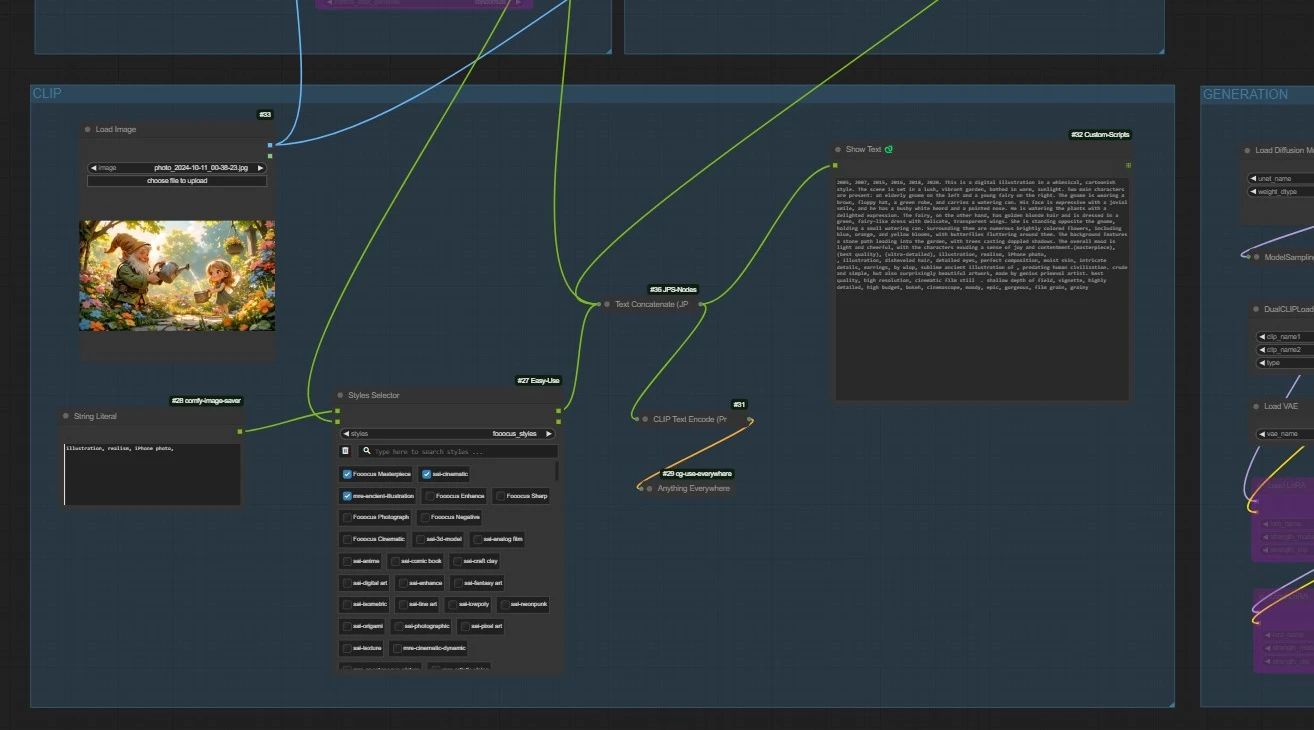Uncheck the sai-cinematic style checkbox
Image resolution: width=1314 pixels, height=730 pixels.
click(427, 474)
